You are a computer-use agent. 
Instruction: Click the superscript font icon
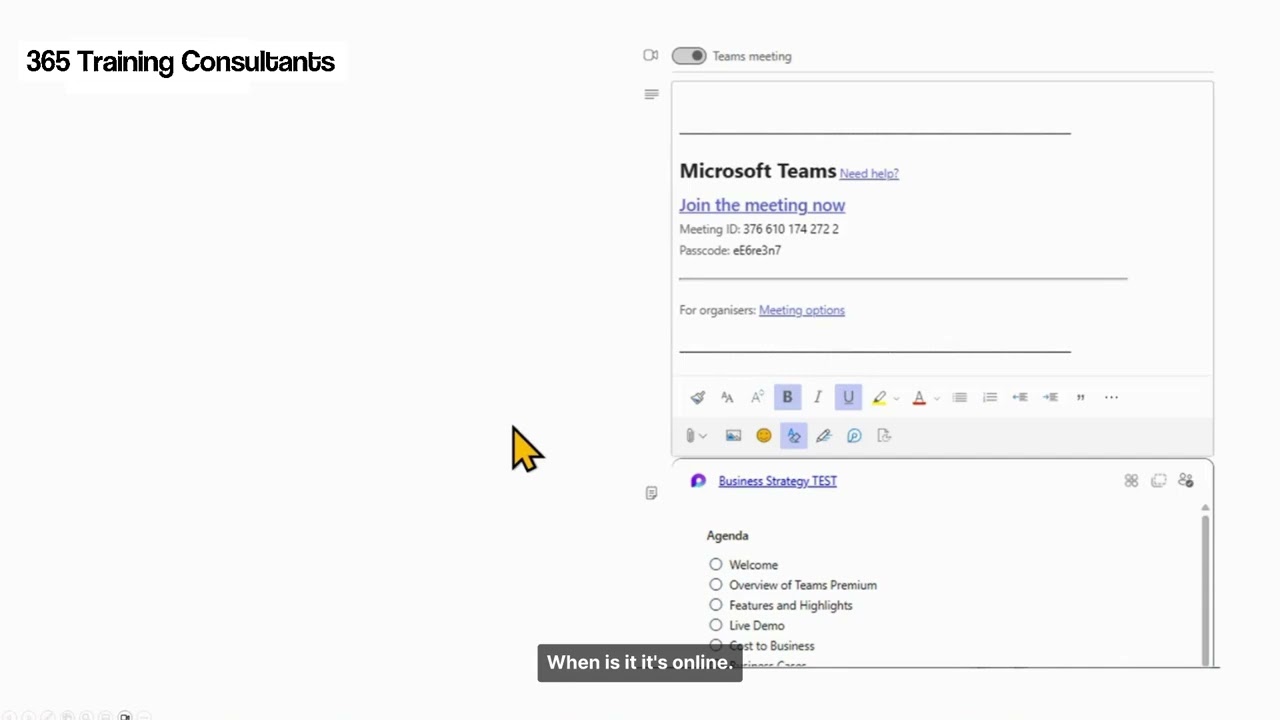(757, 397)
